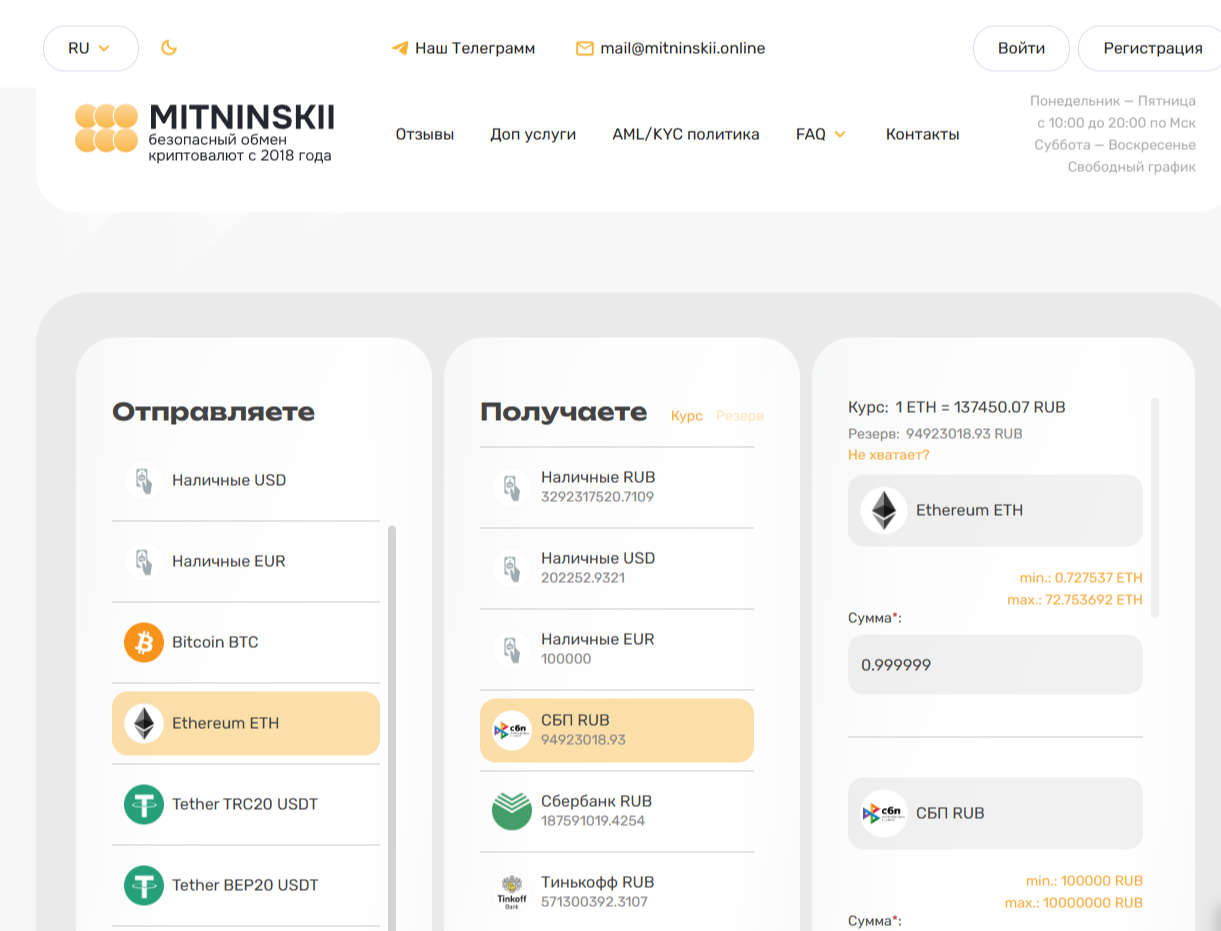Select Наличные EUR cash icon in Отправляете
Screen dimensions: 1221x931
(x=144, y=561)
